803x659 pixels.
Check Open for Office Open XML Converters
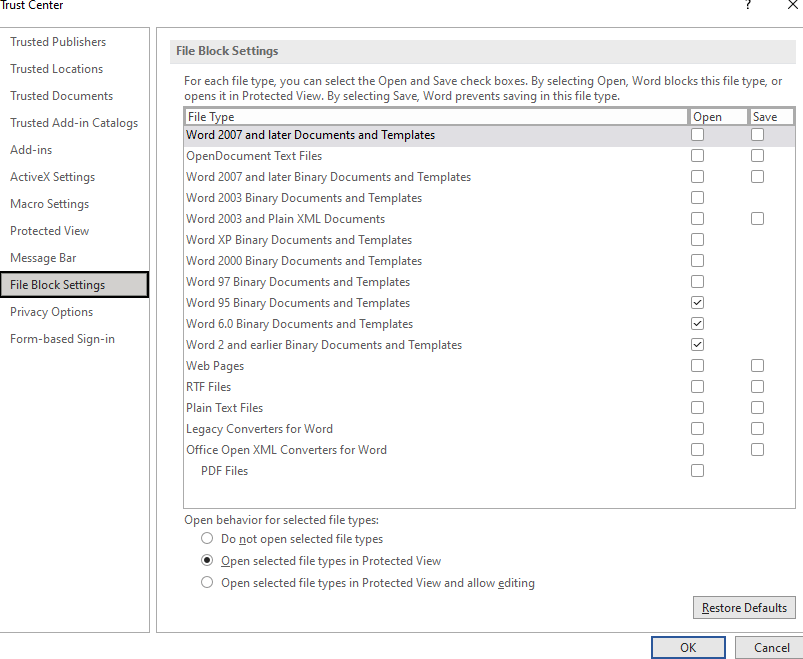697,450
